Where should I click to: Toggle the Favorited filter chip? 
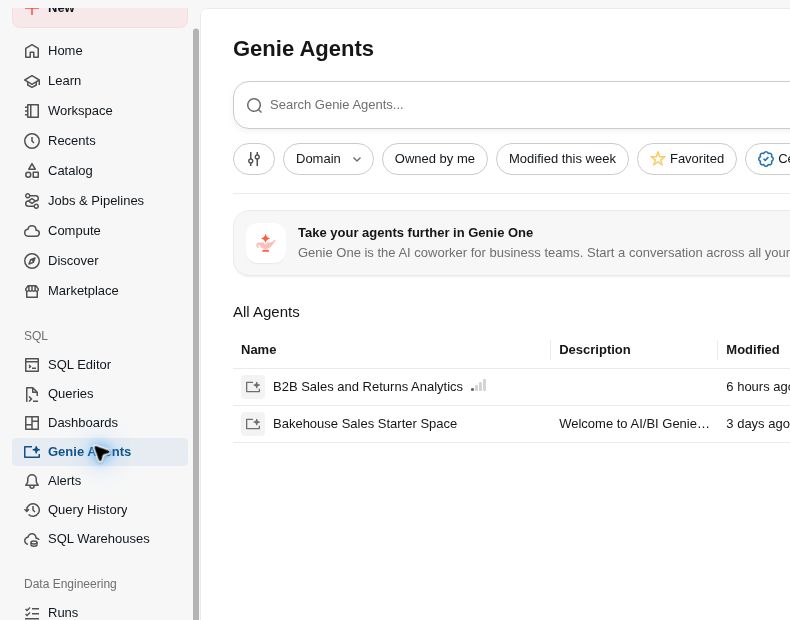(x=687, y=159)
